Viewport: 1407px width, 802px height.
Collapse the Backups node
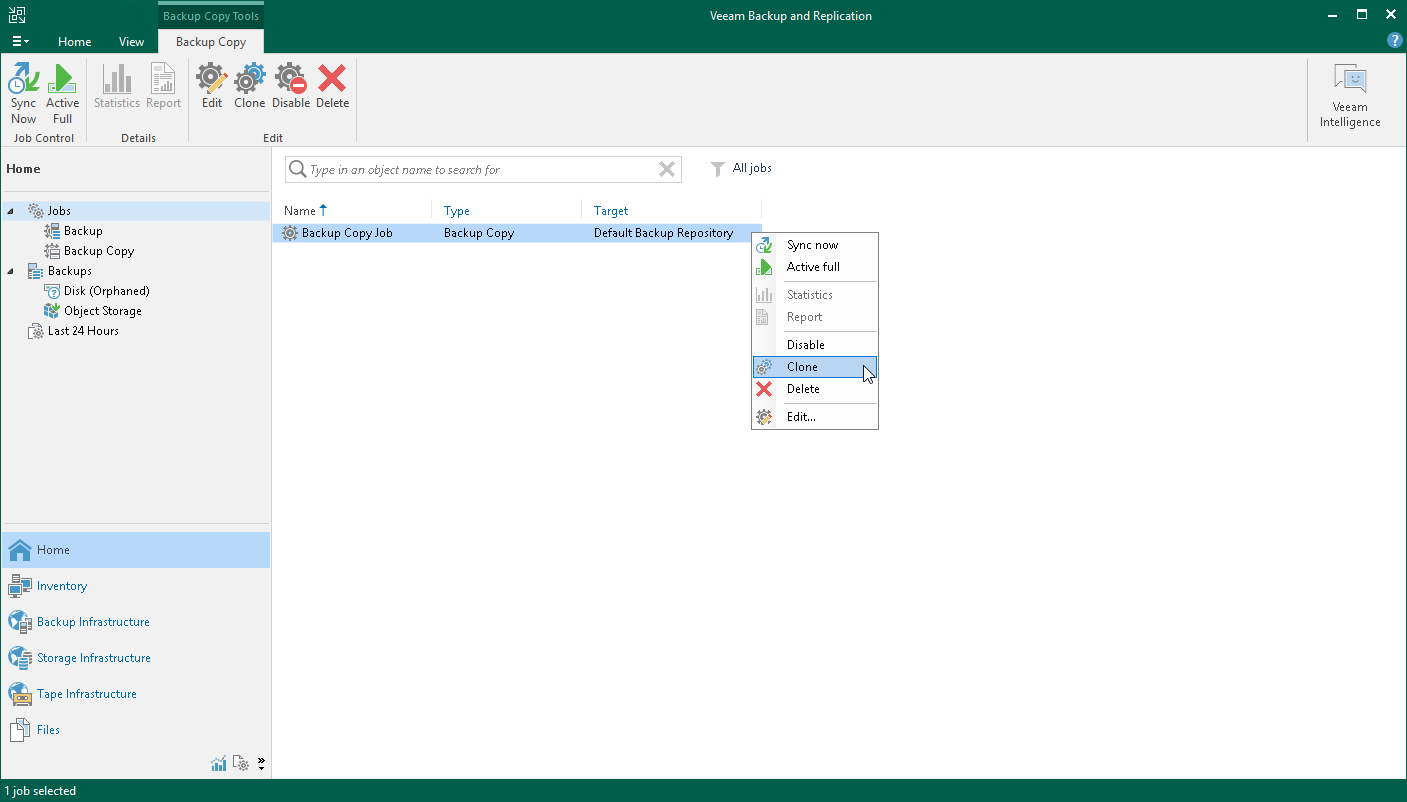[x=8, y=270]
